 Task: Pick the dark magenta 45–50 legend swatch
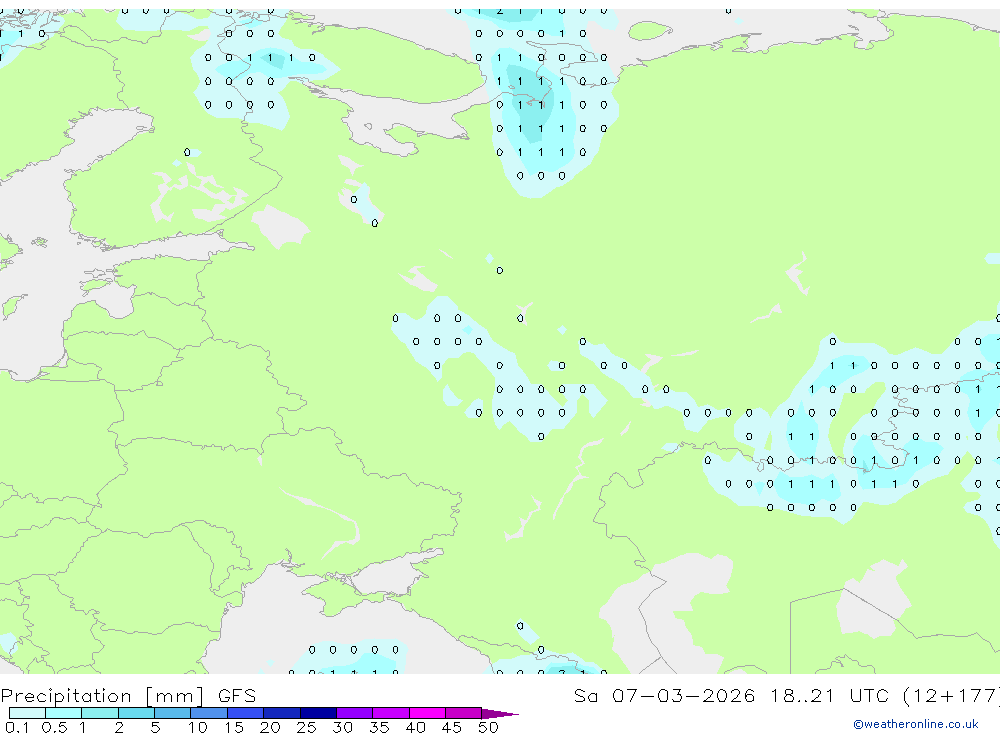click(x=464, y=713)
